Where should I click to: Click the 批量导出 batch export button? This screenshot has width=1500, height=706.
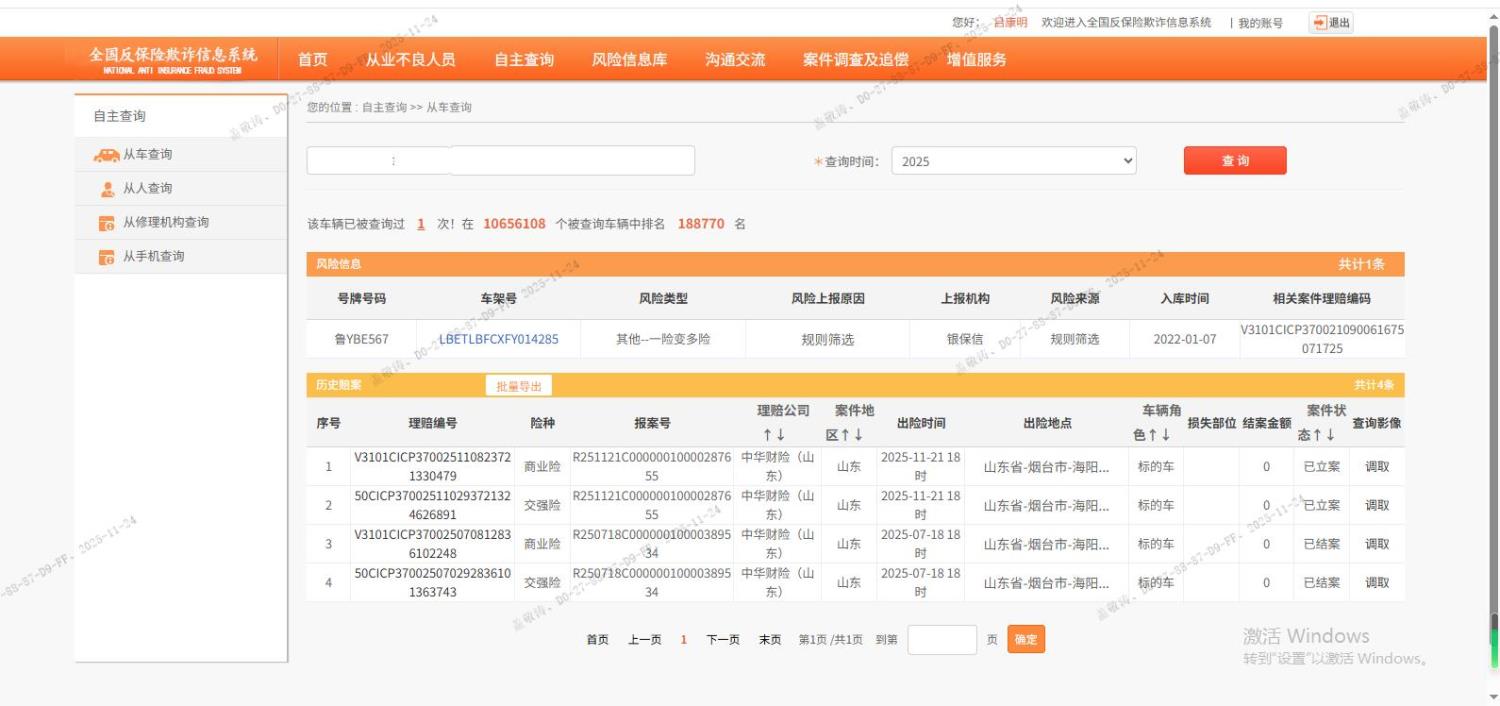pyautogui.click(x=518, y=386)
